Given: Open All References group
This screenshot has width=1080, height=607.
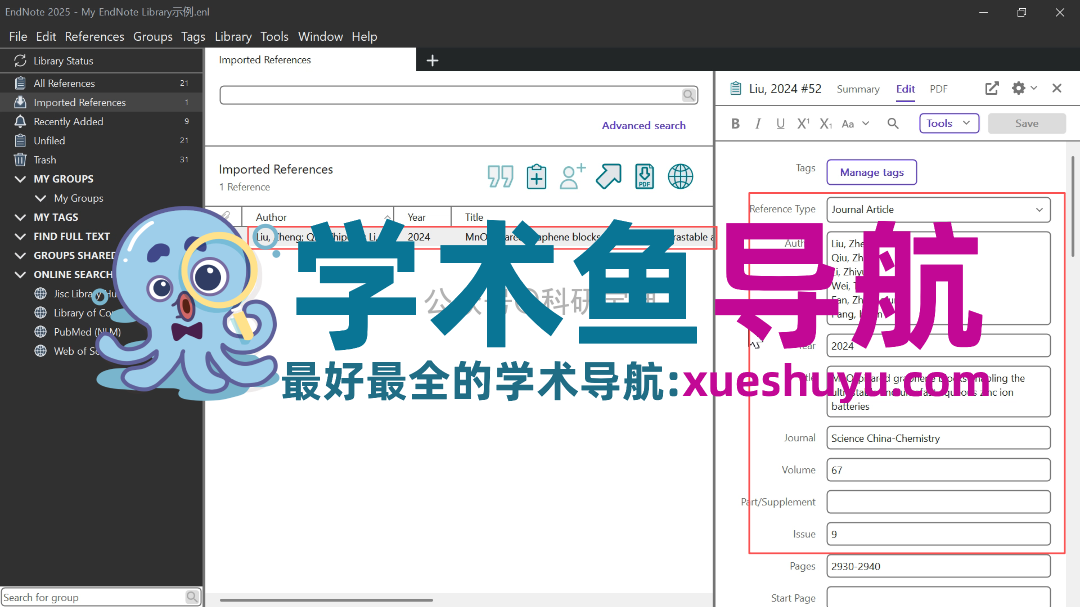Looking at the screenshot, I should point(102,83).
